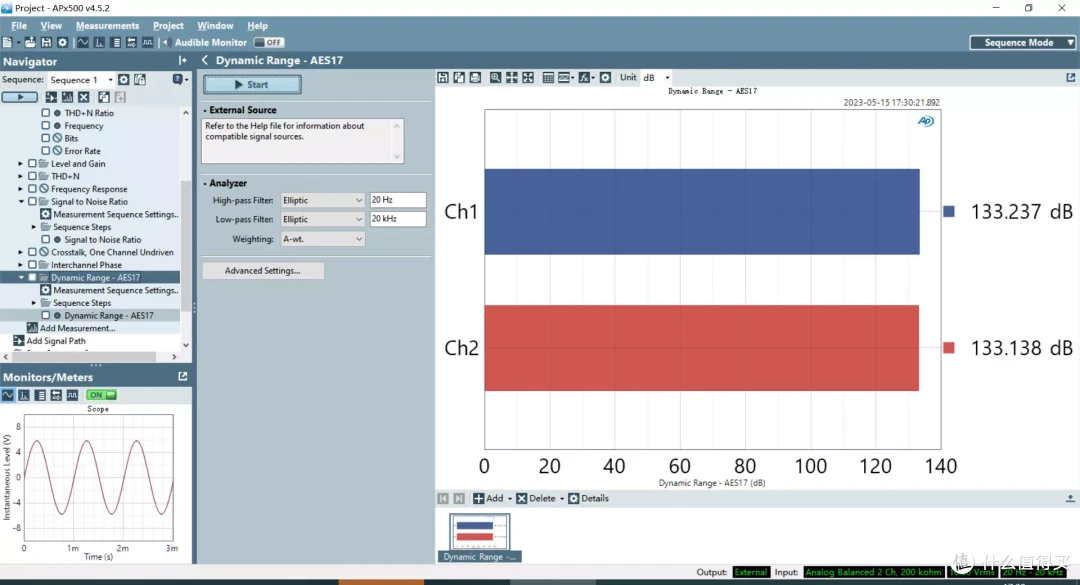Open the Measurements menu
1080x585 pixels.
click(x=107, y=25)
